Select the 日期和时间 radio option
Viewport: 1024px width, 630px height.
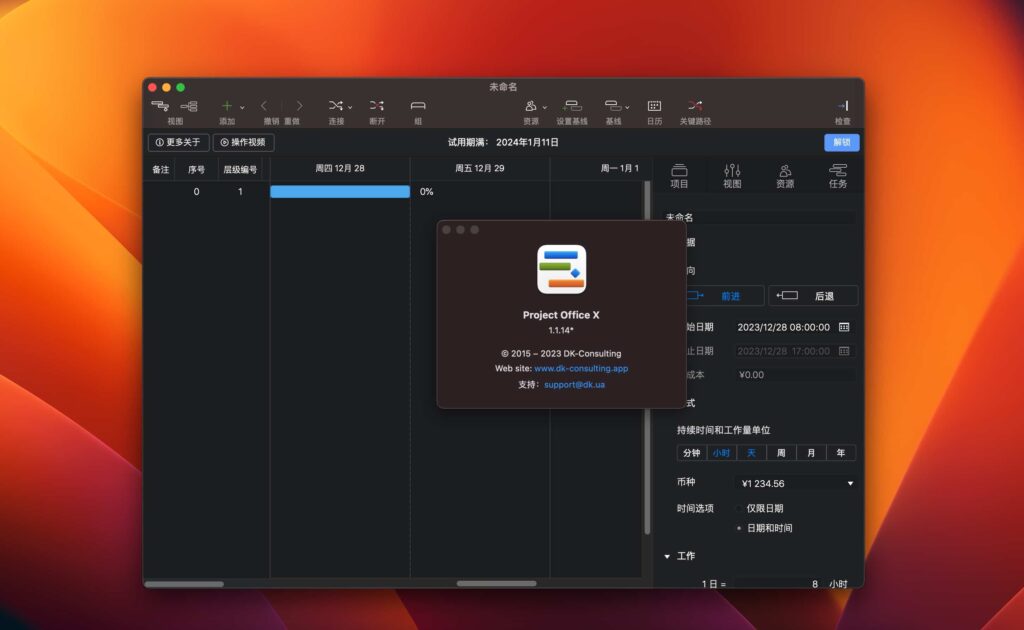(737, 527)
